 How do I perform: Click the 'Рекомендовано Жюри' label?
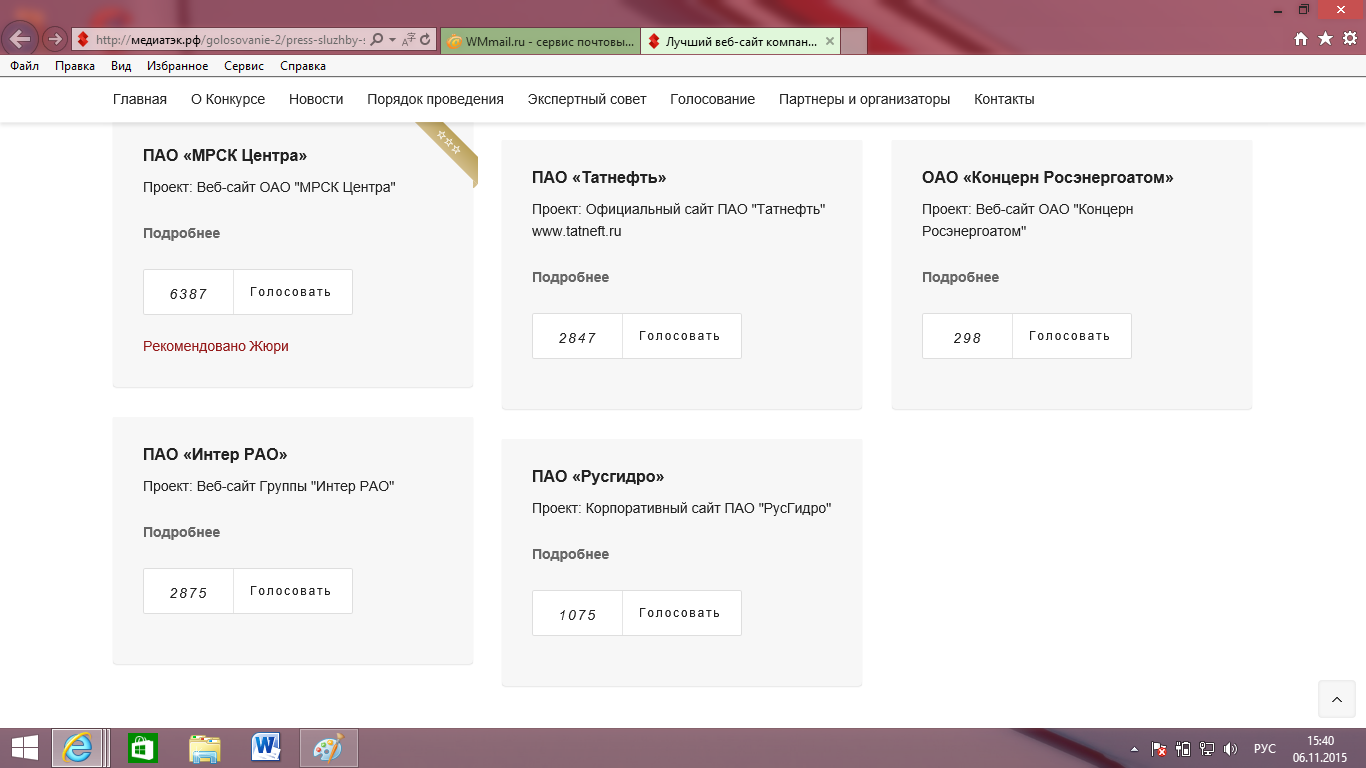tap(216, 346)
